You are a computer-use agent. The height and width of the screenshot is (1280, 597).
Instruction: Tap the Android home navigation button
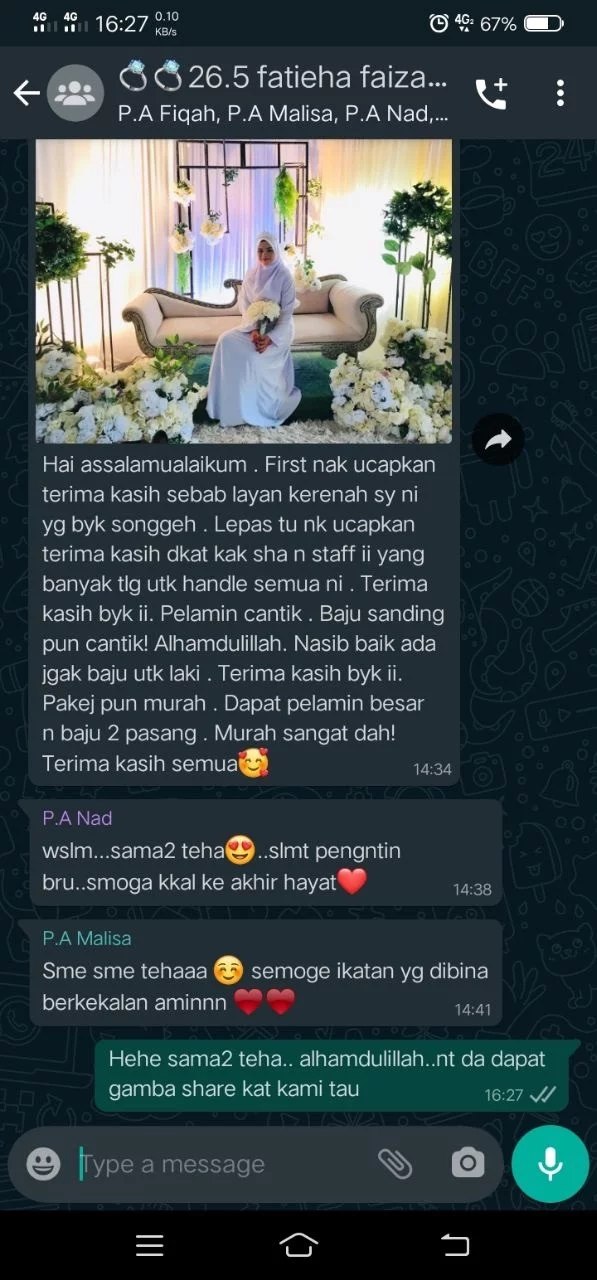click(x=299, y=1245)
